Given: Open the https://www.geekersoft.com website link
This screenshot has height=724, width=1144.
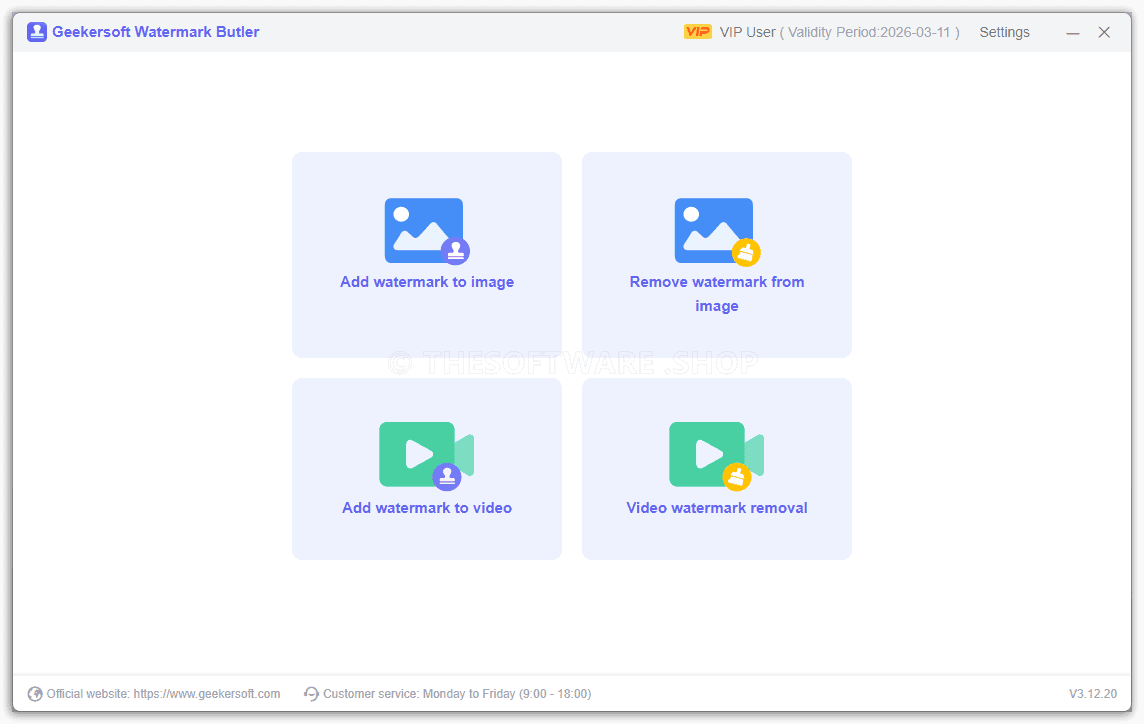Looking at the screenshot, I should tap(206, 693).
